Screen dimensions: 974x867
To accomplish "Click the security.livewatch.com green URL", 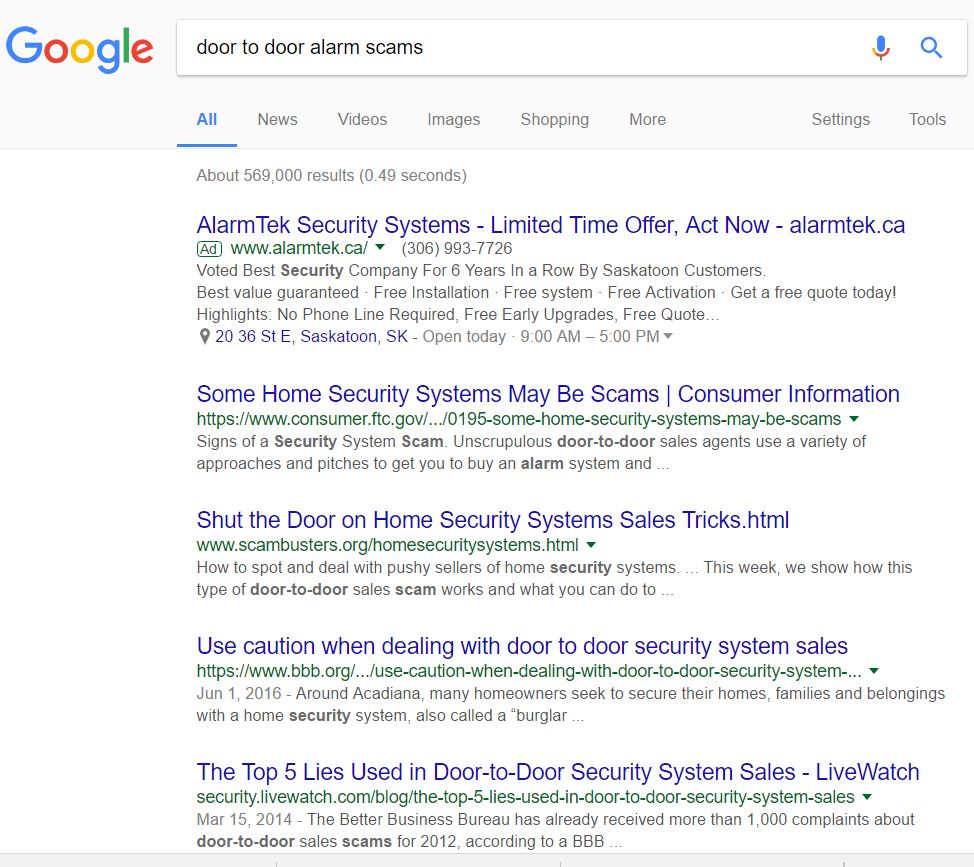I will 526,797.
